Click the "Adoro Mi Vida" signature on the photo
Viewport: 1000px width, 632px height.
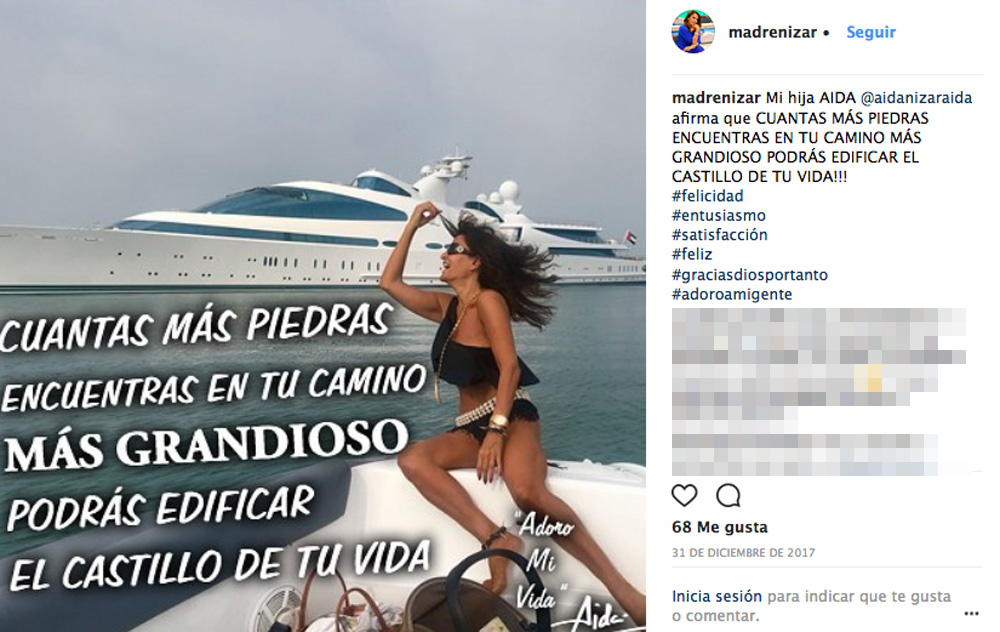544,561
